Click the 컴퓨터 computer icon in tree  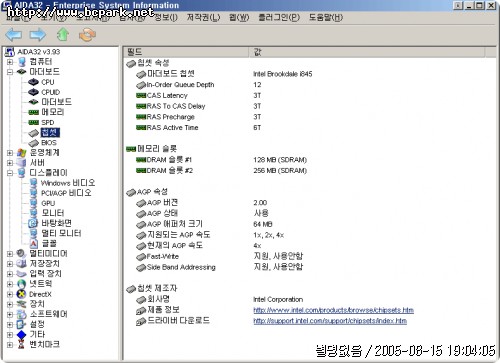tap(22, 62)
